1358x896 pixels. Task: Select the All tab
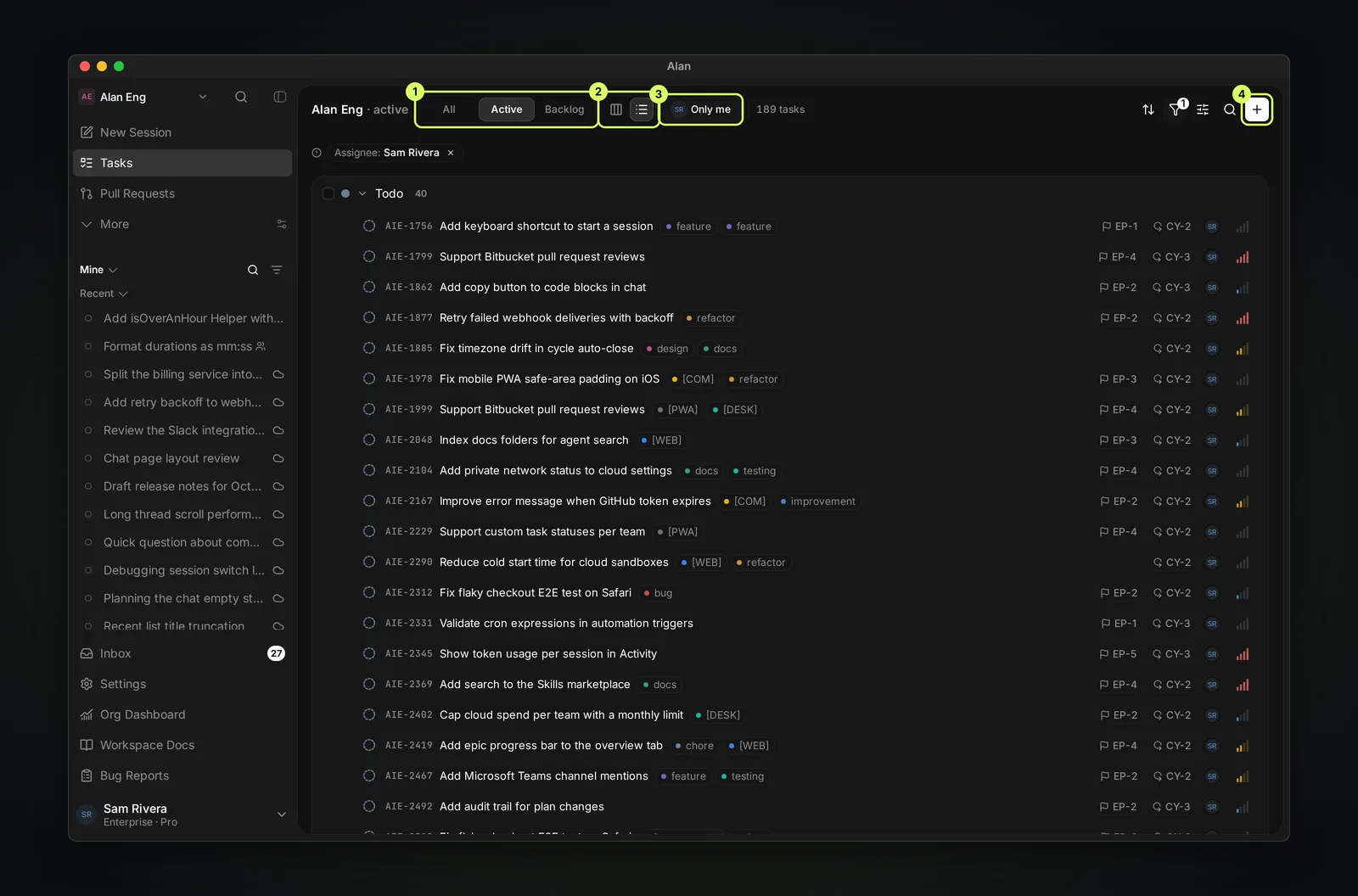pyautogui.click(x=449, y=109)
